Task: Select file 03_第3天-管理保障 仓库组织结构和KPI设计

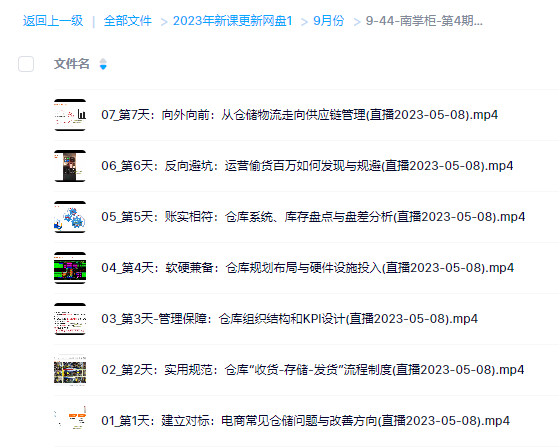Action: point(289,319)
